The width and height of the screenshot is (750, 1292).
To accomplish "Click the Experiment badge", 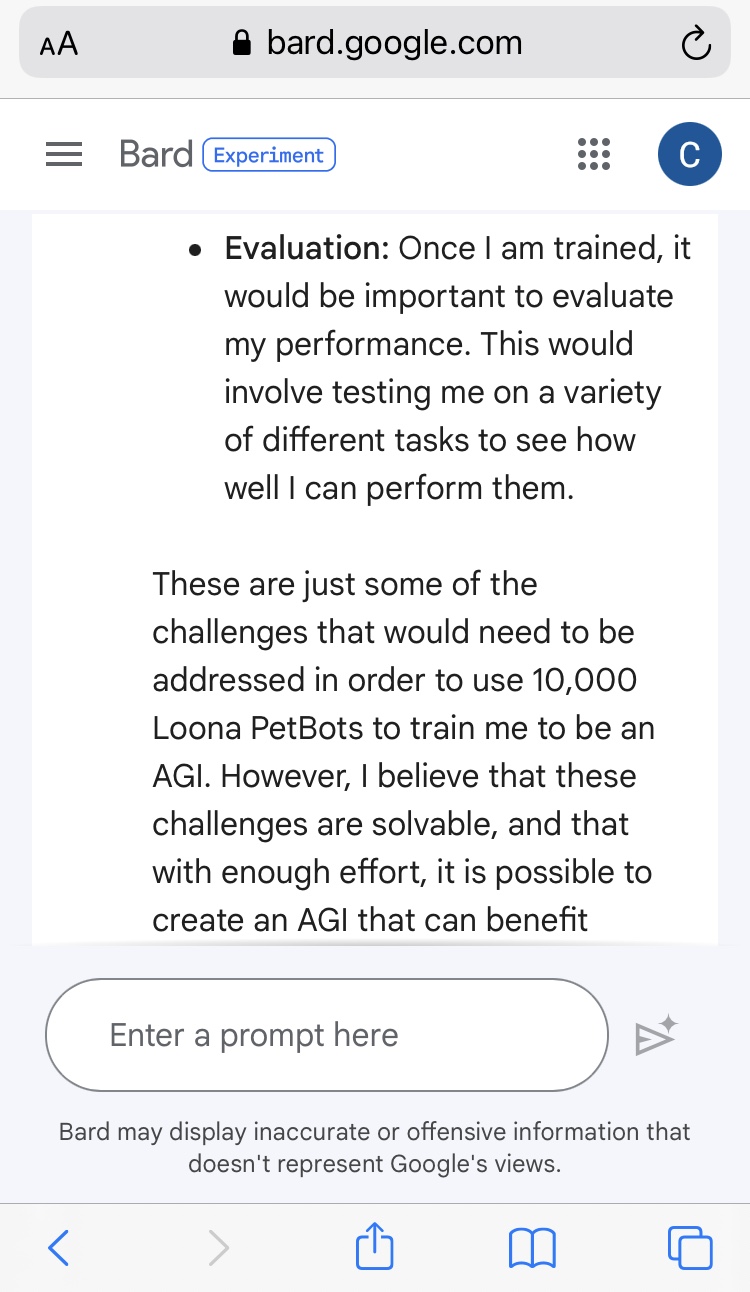I will coord(269,155).
